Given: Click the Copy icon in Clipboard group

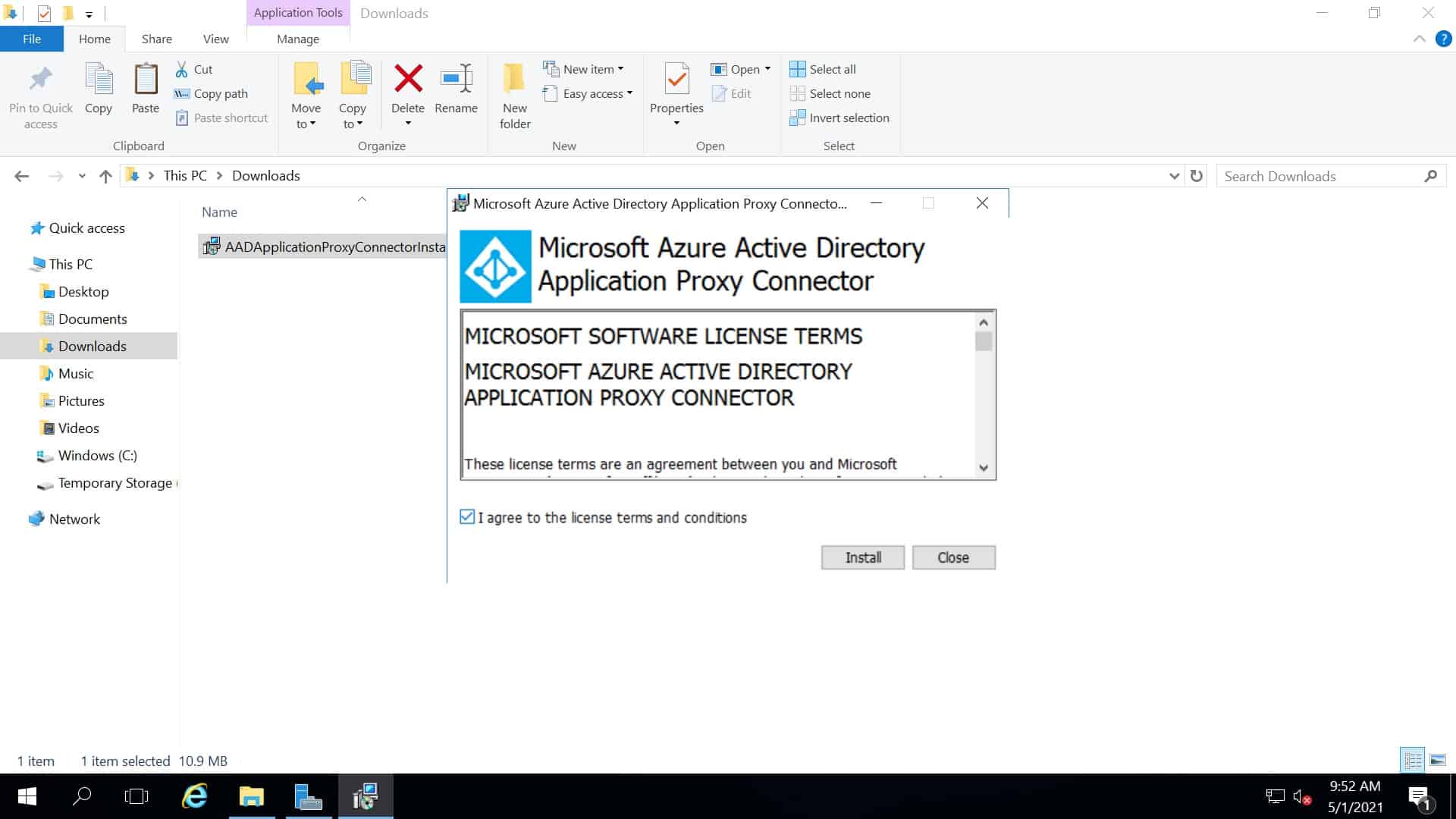Looking at the screenshot, I should pos(99,79).
